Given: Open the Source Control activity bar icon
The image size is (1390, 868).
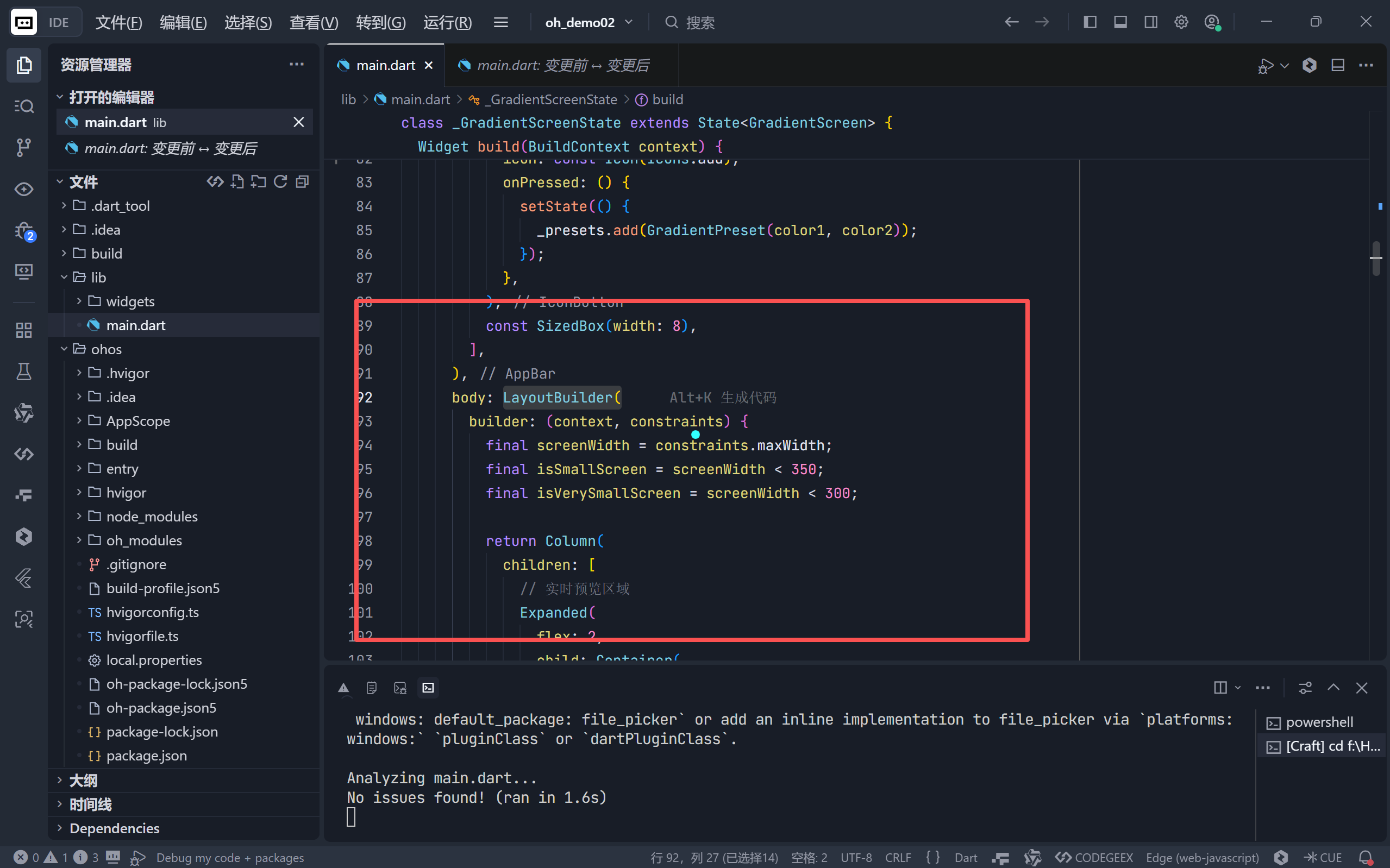Looking at the screenshot, I should point(23,148).
